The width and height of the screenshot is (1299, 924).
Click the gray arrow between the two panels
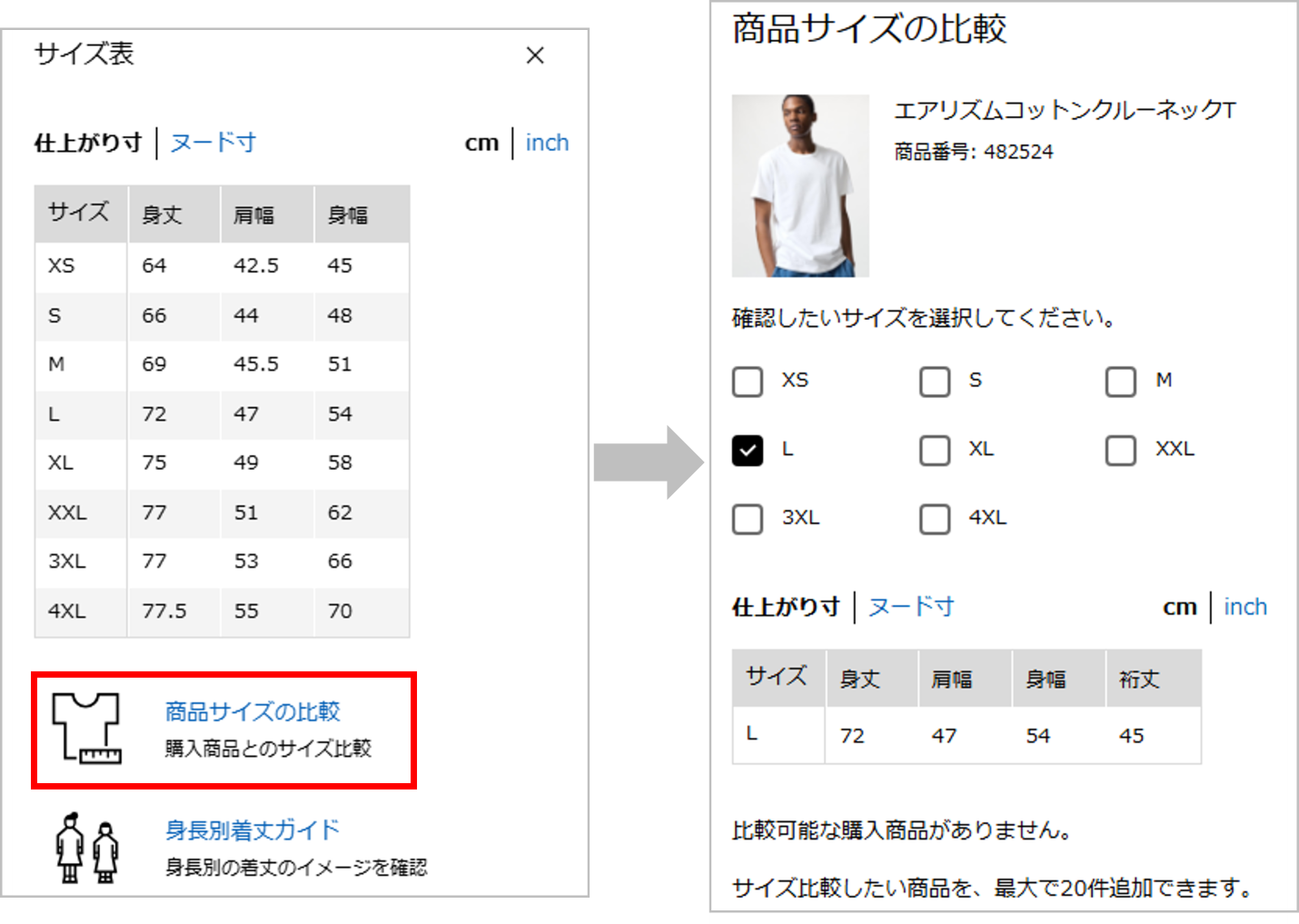(650, 462)
